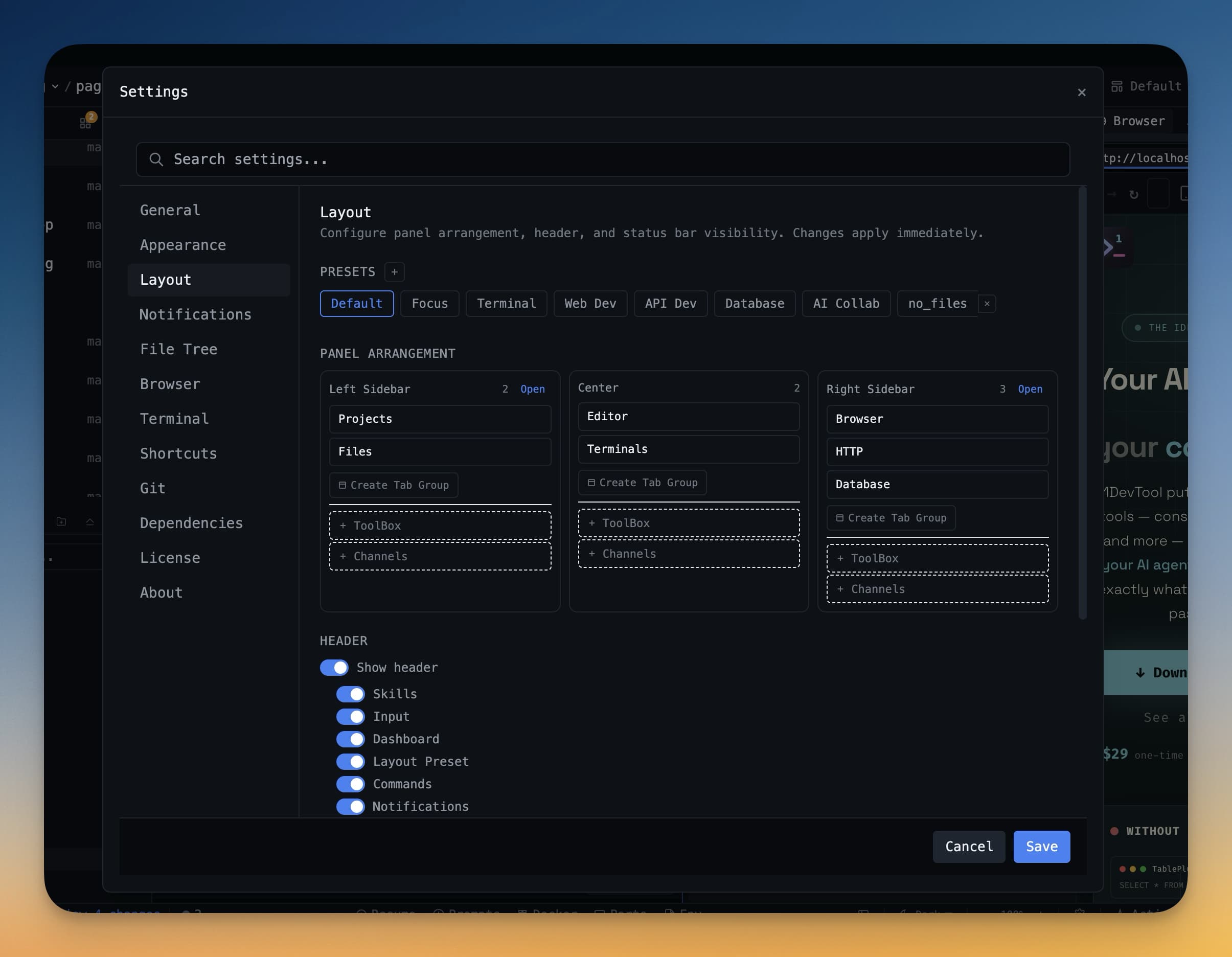Click the browser reload icon near the URL bar
The image size is (1232, 957).
1135,194
